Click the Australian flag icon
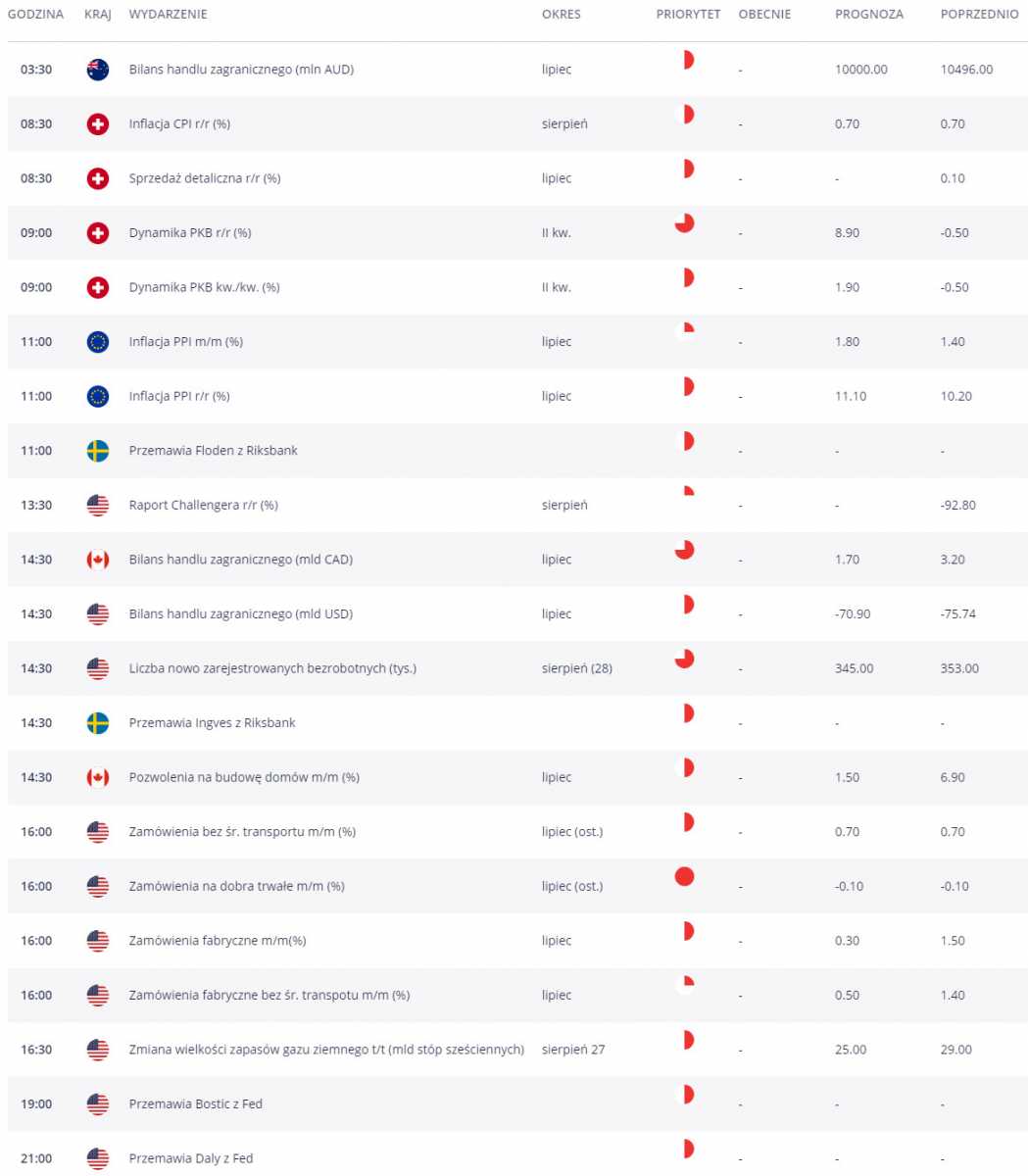1028x1176 pixels. click(98, 70)
